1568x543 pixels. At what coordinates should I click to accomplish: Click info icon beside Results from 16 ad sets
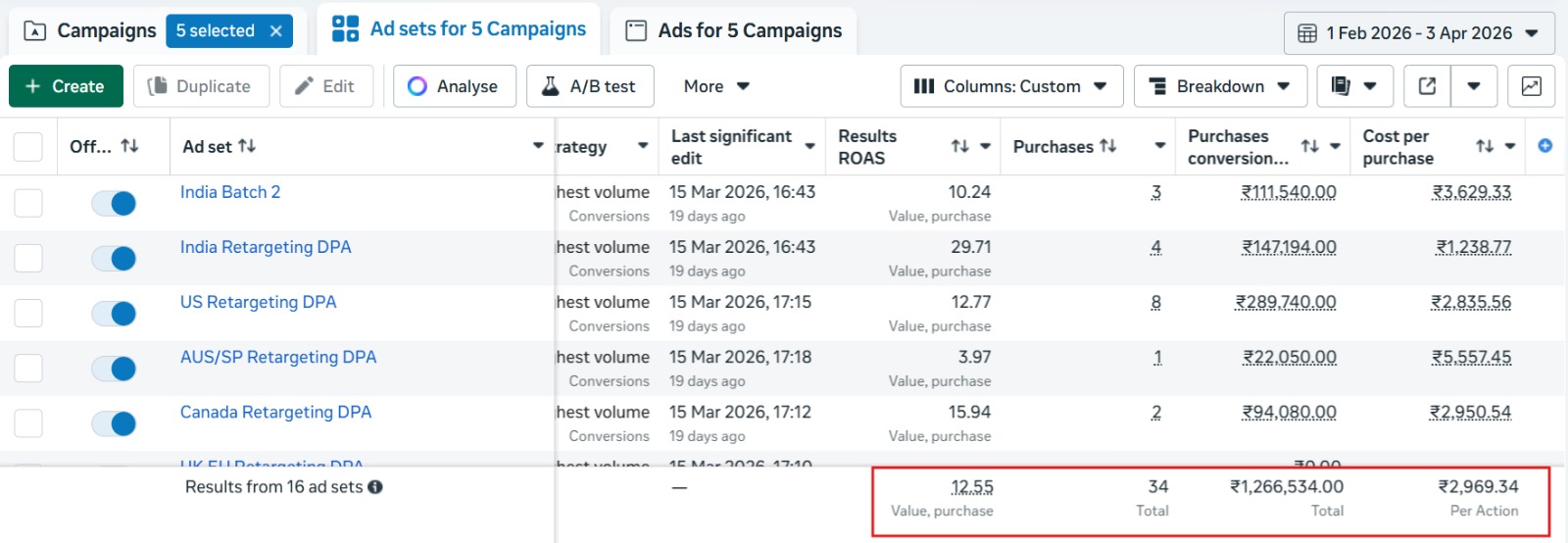pyautogui.click(x=375, y=487)
